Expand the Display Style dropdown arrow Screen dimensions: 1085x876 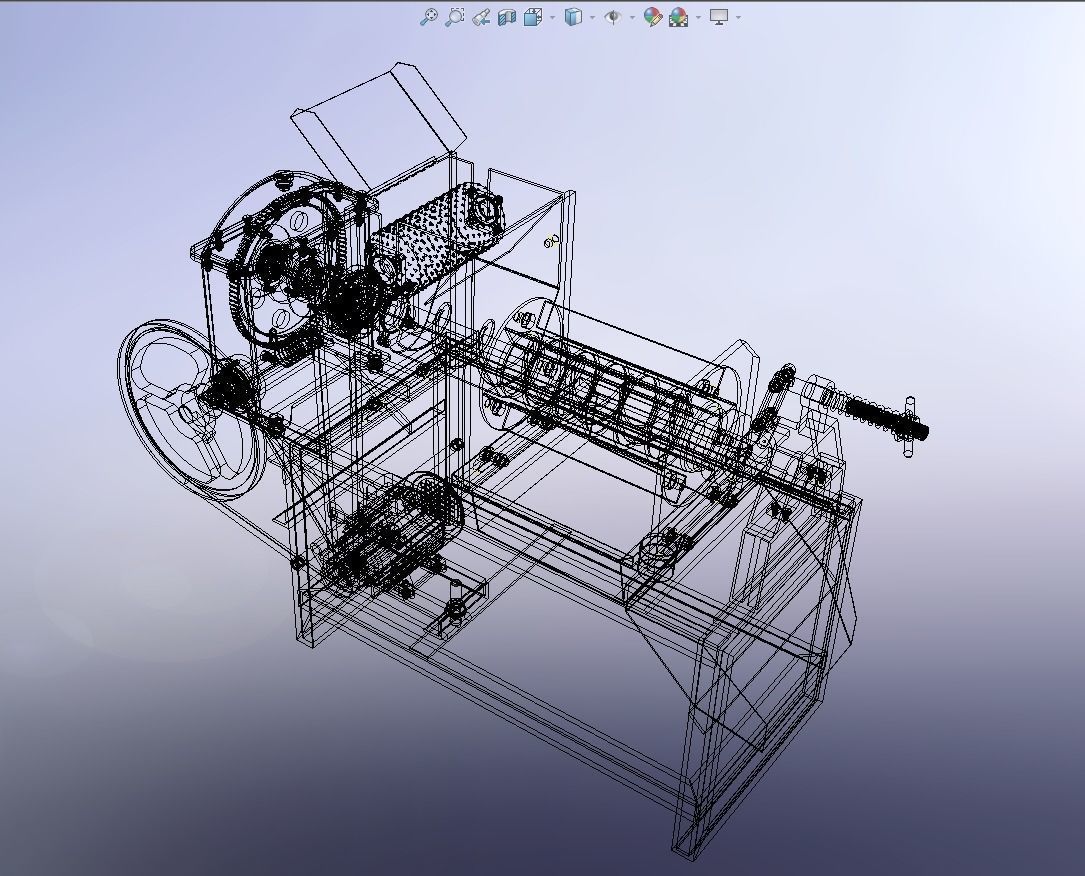point(592,17)
